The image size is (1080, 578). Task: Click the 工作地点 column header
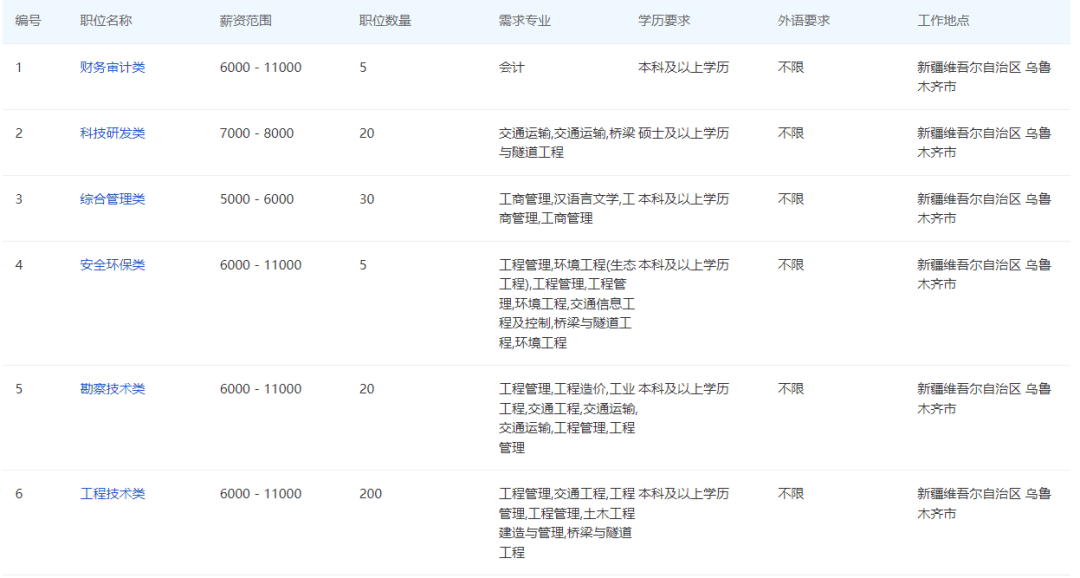(943, 21)
